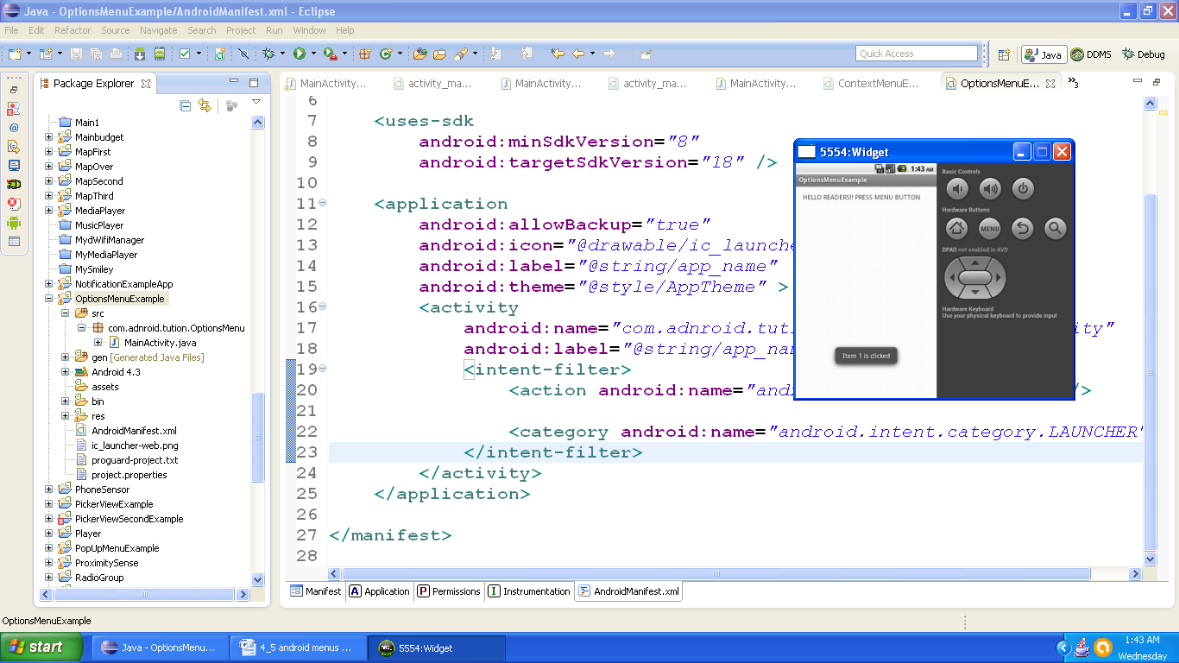Open the File menu
Image resolution: width=1179 pixels, height=663 pixels.
[11, 30]
